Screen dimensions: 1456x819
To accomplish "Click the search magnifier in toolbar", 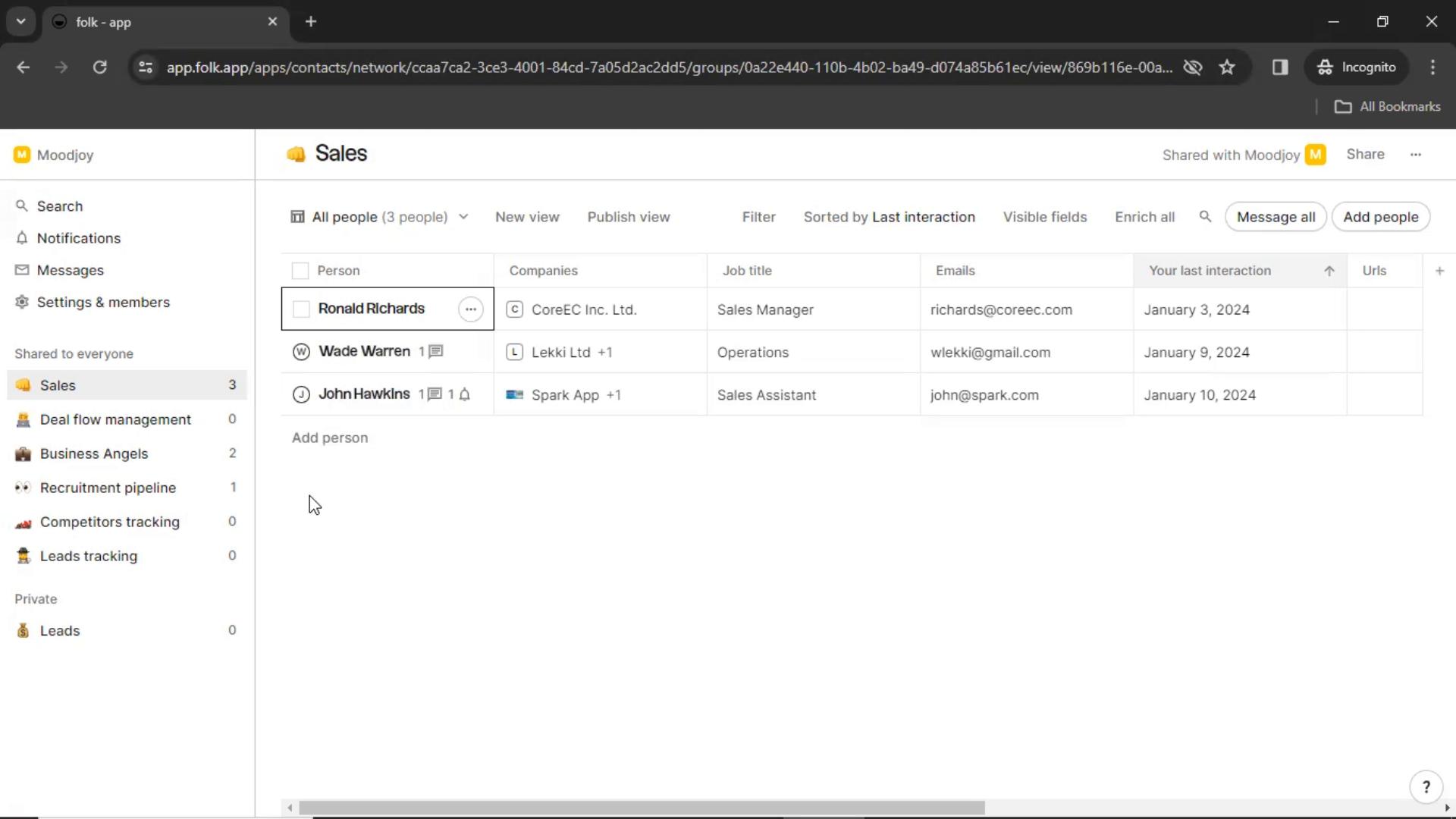I will [x=1204, y=216].
